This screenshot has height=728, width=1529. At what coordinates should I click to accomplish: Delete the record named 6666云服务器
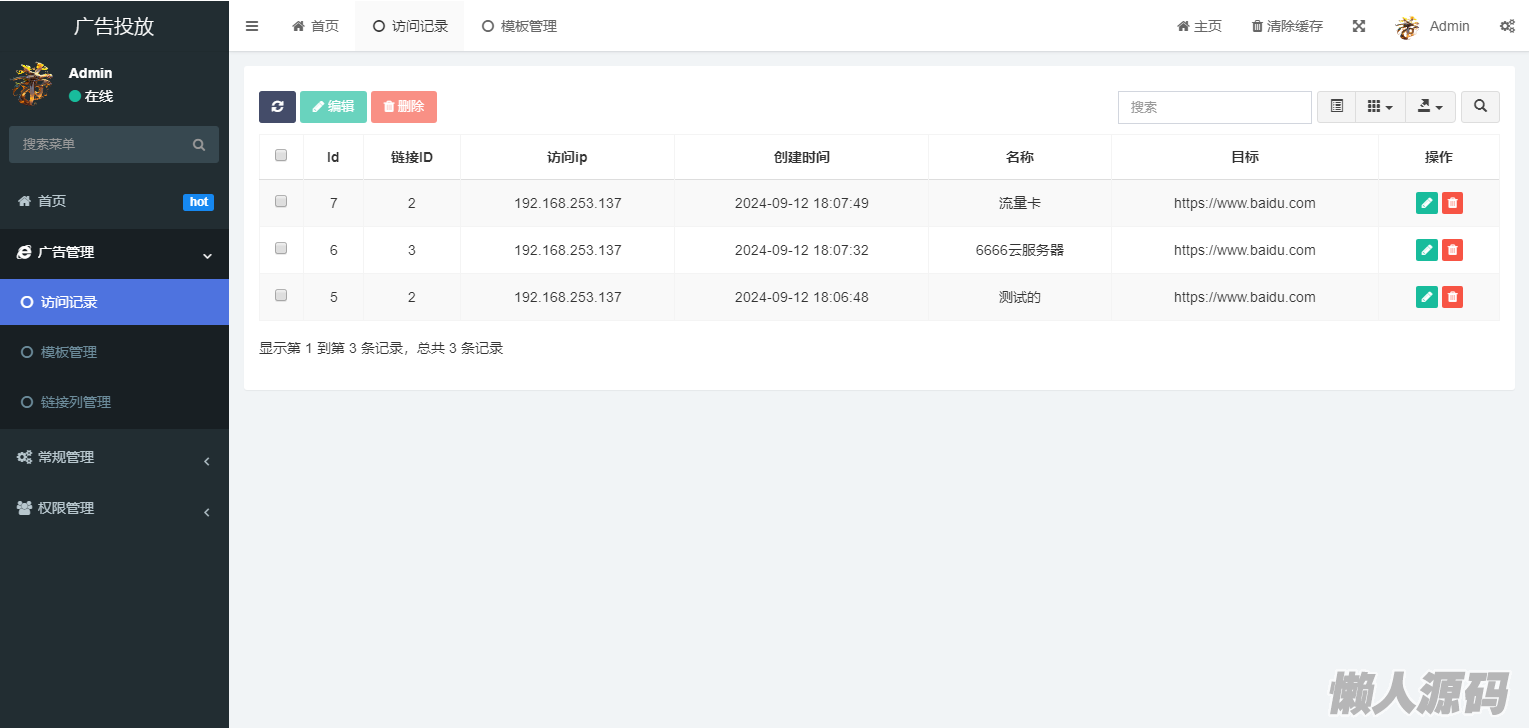pos(1452,250)
